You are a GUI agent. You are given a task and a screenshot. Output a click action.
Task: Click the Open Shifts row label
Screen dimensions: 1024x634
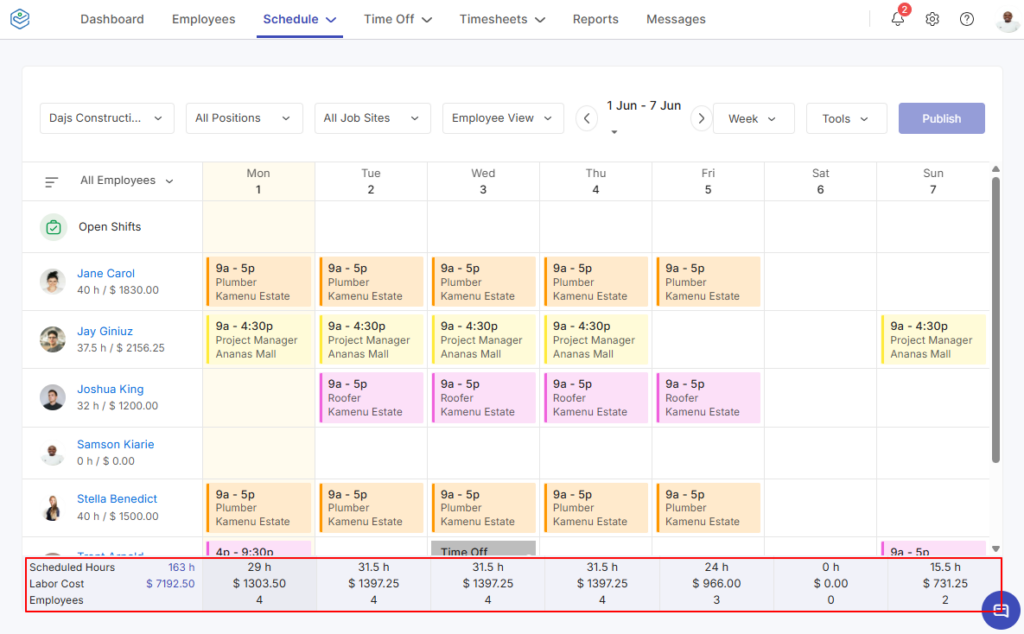click(110, 227)
